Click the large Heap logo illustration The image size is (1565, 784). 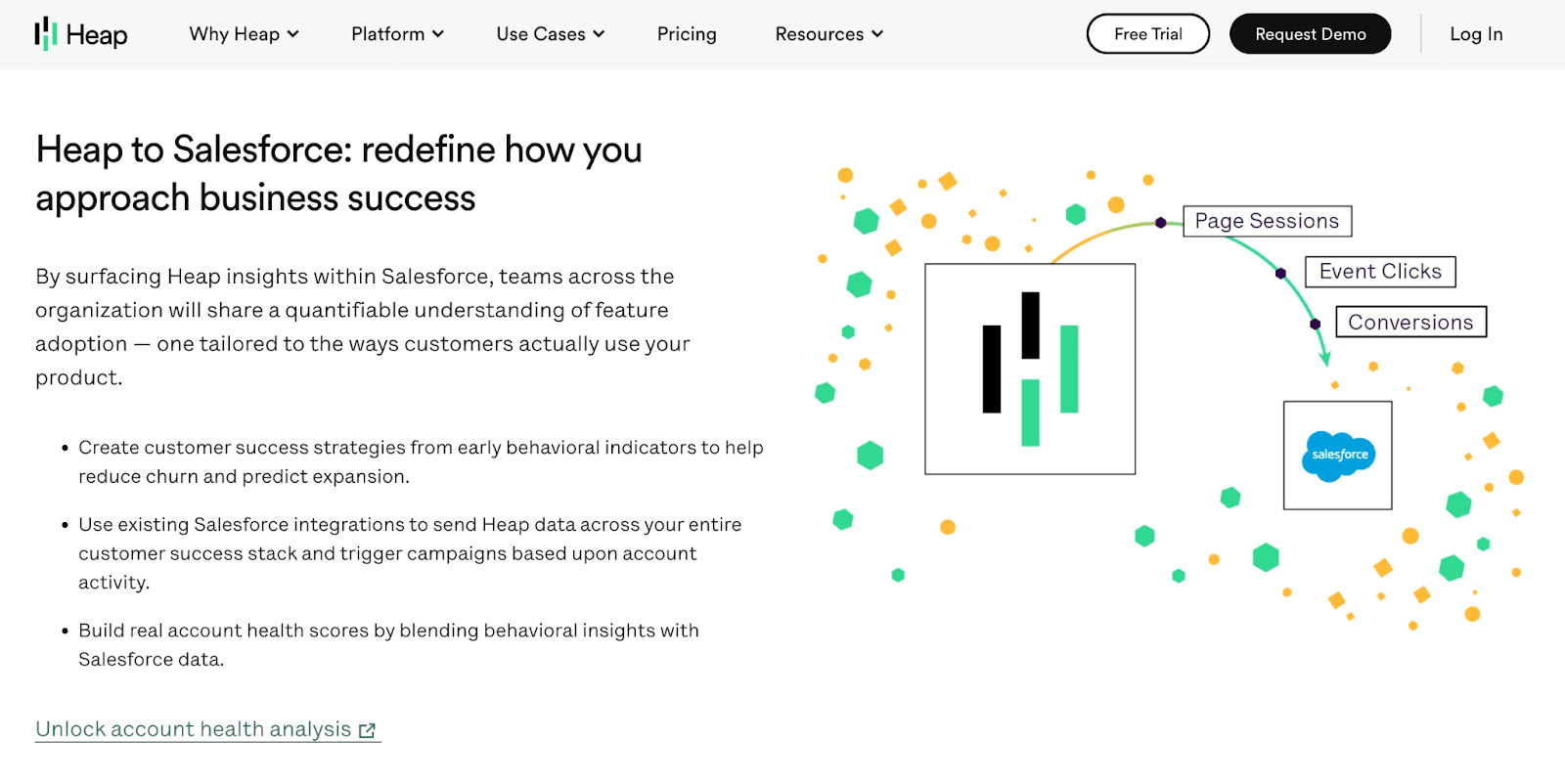pyautogui.click(x=1030, y=370)
